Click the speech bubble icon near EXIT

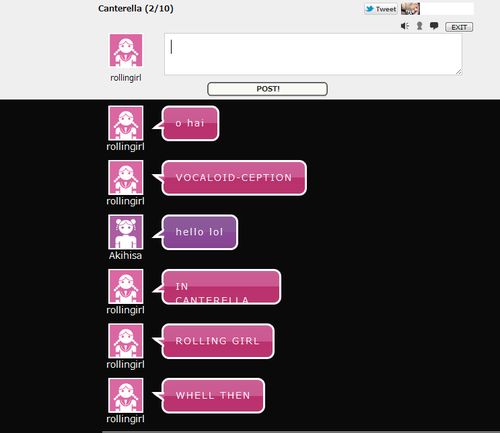[x=434, y=26]
